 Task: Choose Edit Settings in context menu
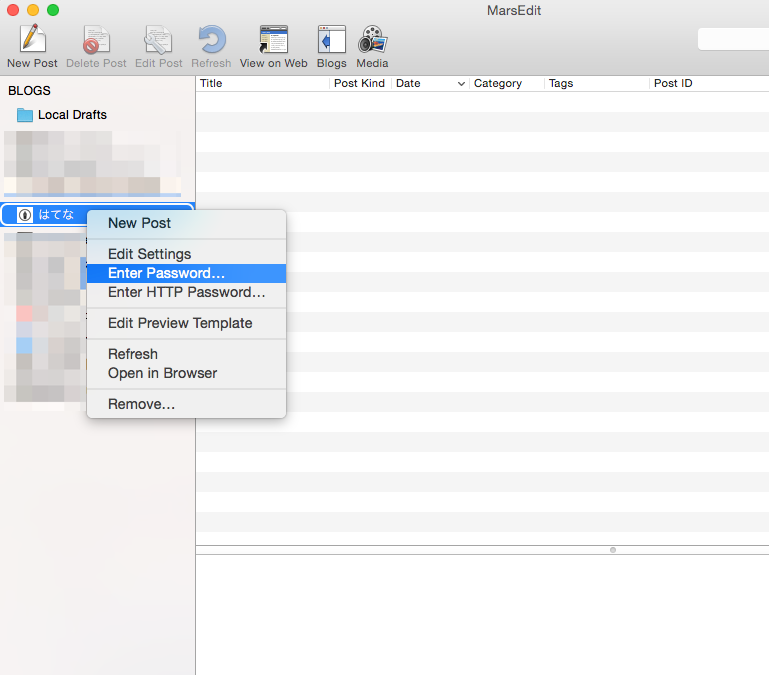pyautogui.click(x=186, y=254)
